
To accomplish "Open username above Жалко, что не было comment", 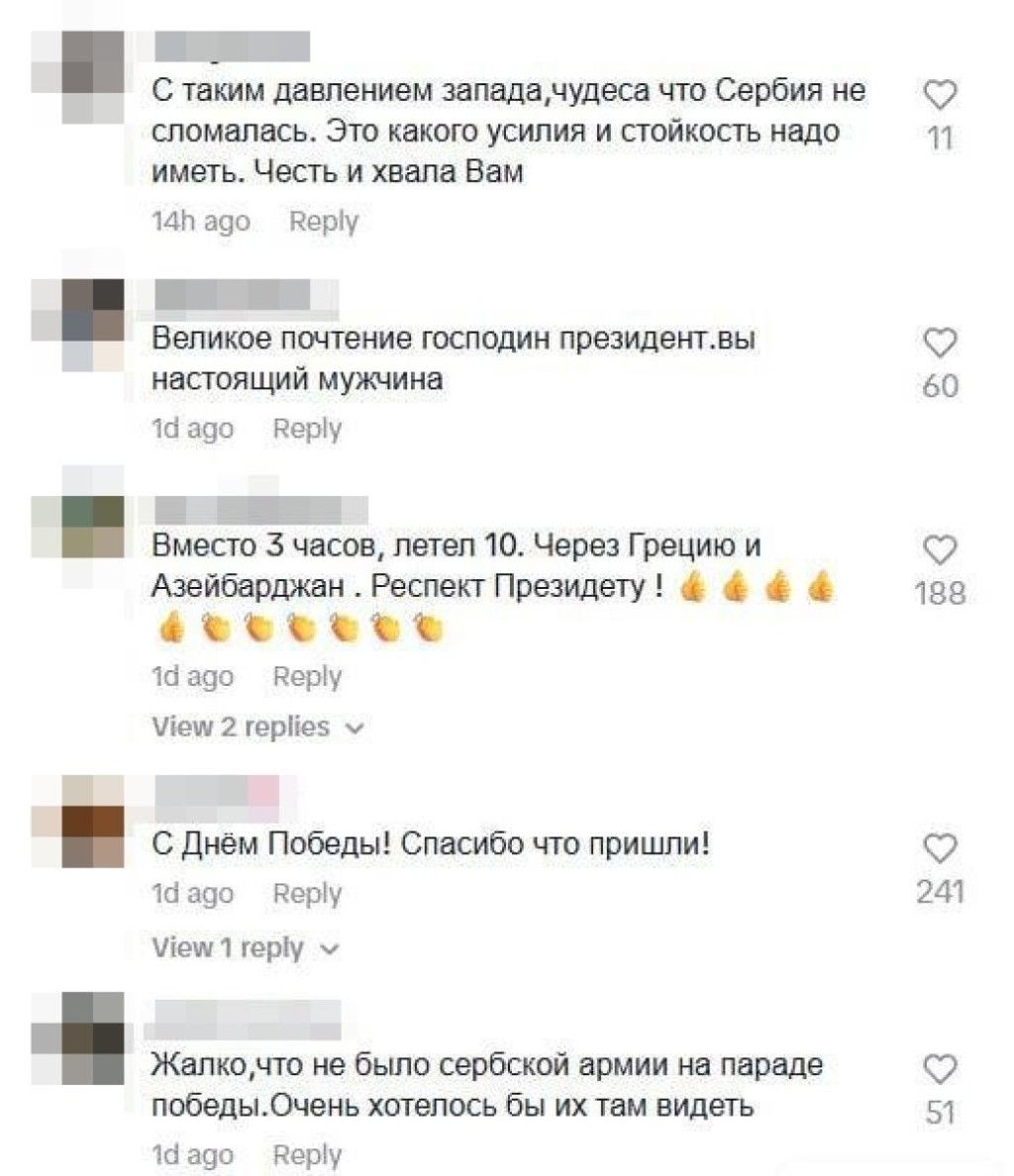I will (243, 1020).
